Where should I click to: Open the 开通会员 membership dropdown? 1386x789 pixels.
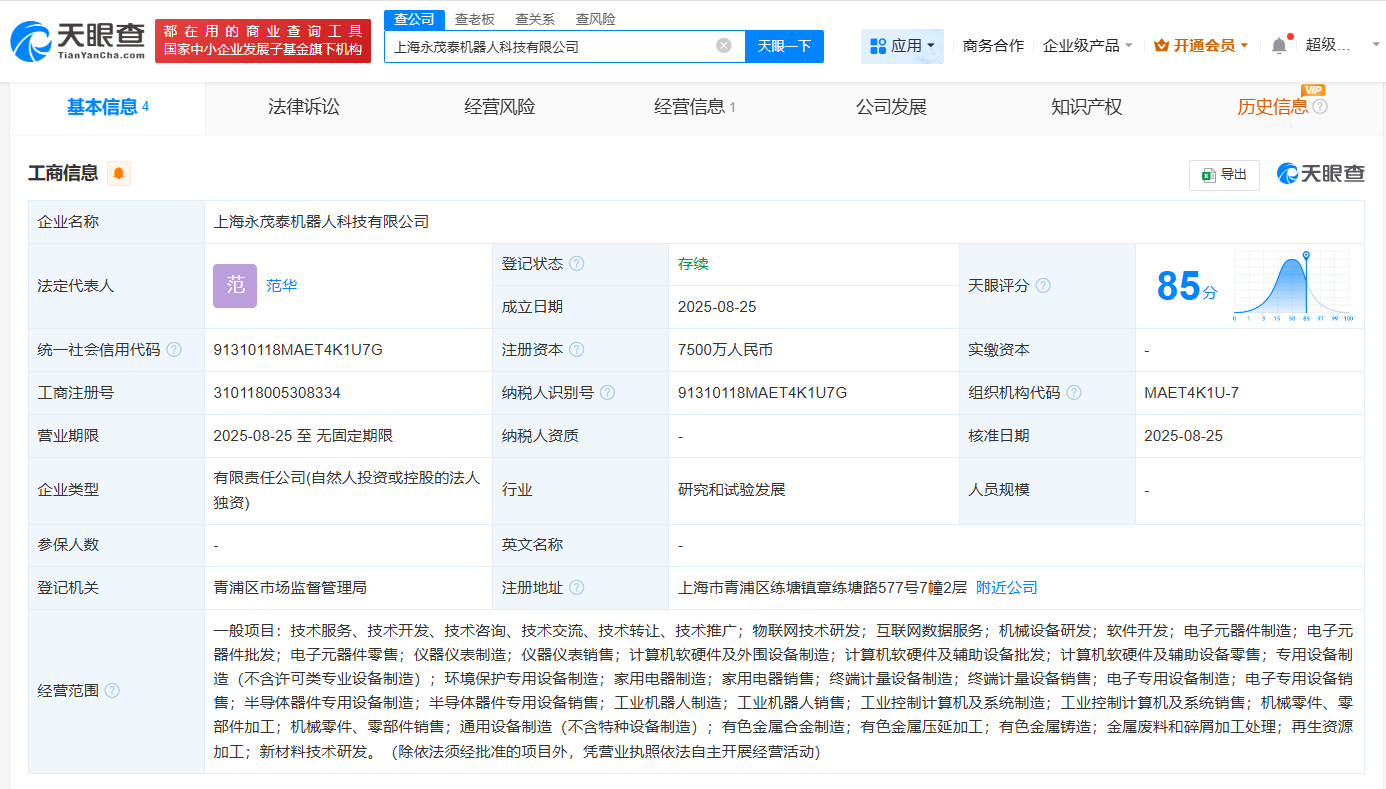click(1201, 46)
